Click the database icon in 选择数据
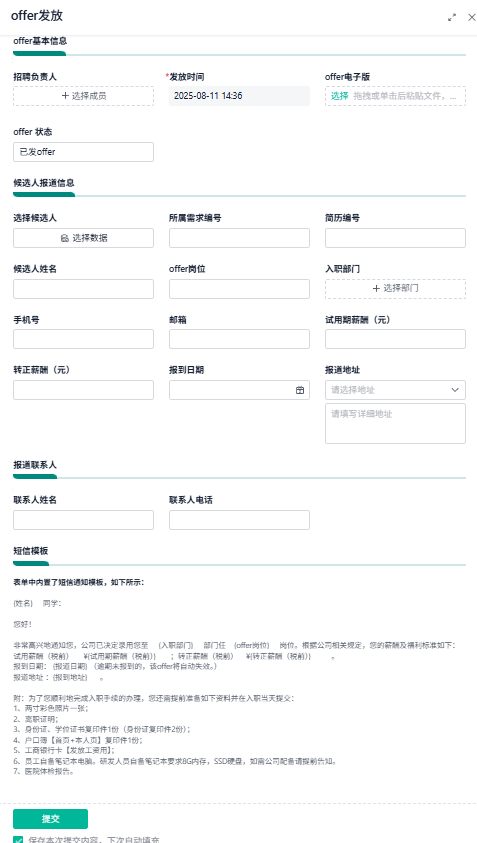Screen dimensions: 477x843 coord(65,238)
